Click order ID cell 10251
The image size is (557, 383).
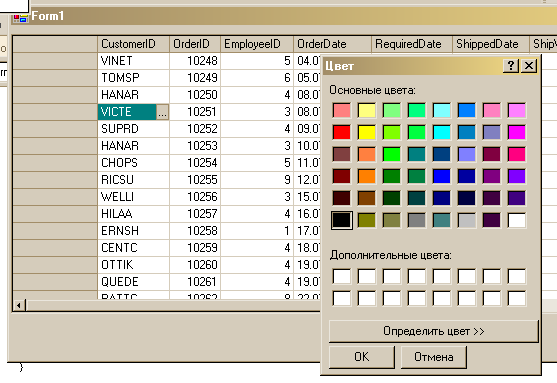[x=195, y=112]
